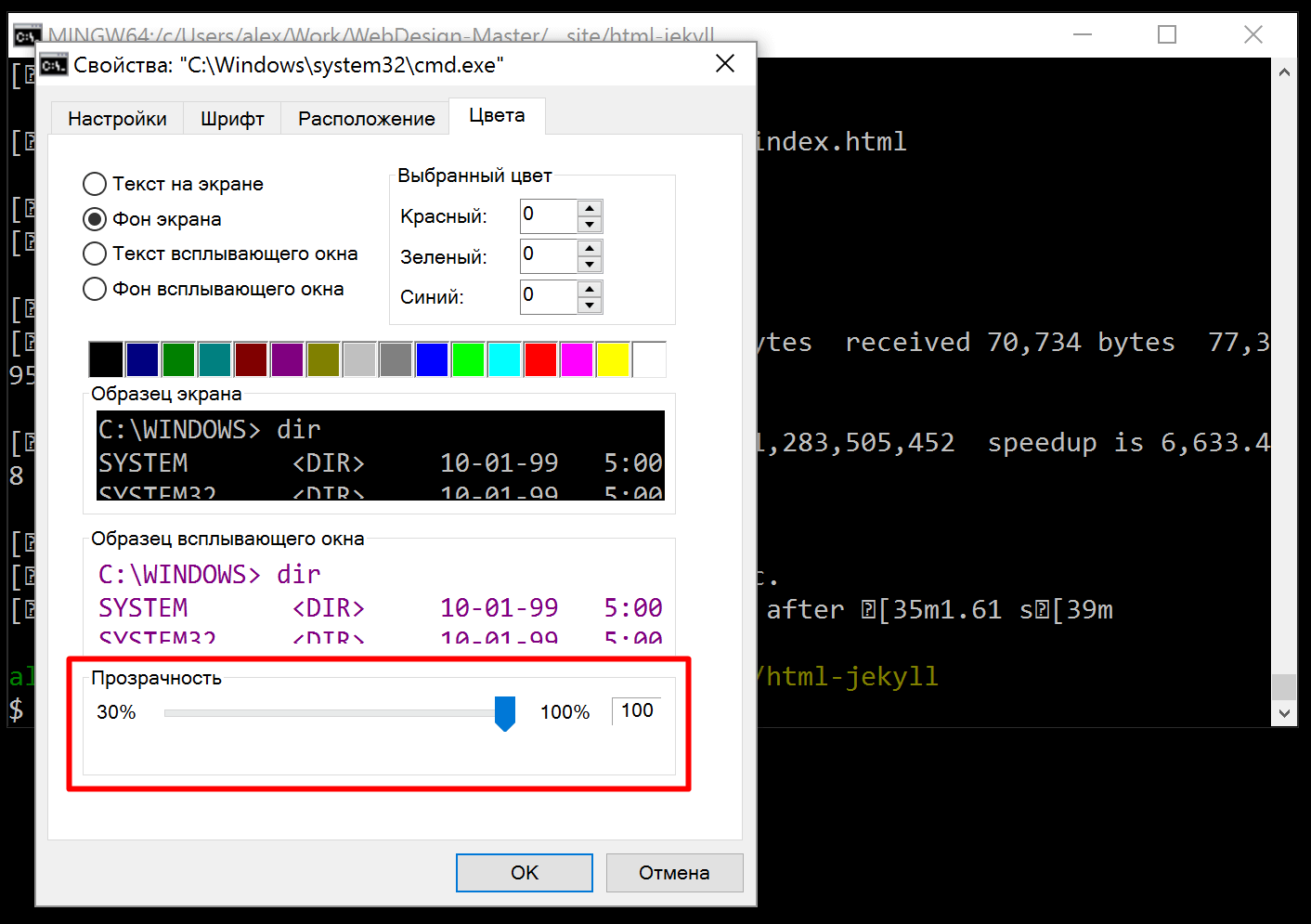The width and height of the screenshot is (1311, 924).
Task: Click the Красный value input field
Action: [x=549, y=216]
